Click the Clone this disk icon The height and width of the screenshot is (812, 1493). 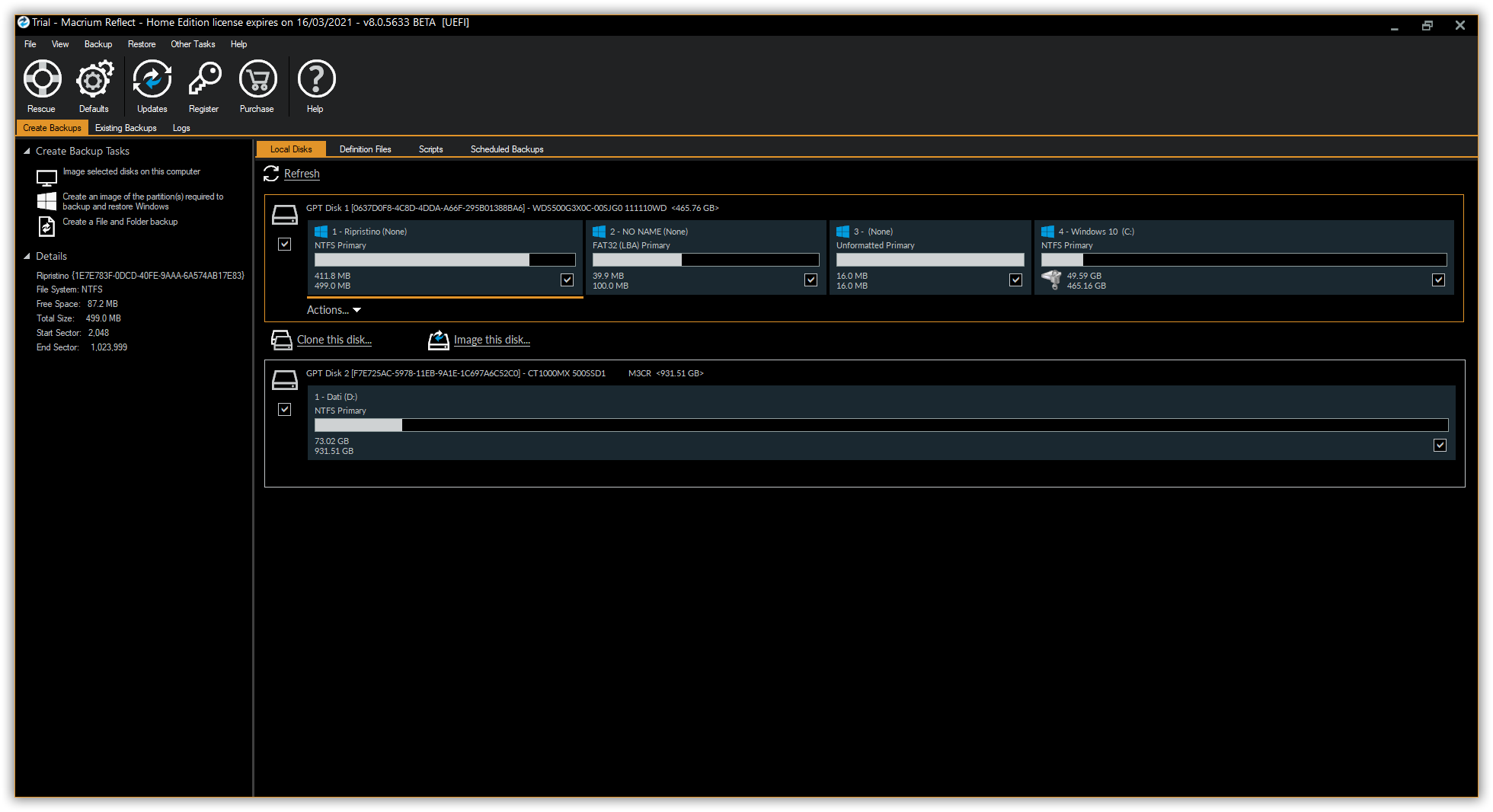(x=282, y=340)
